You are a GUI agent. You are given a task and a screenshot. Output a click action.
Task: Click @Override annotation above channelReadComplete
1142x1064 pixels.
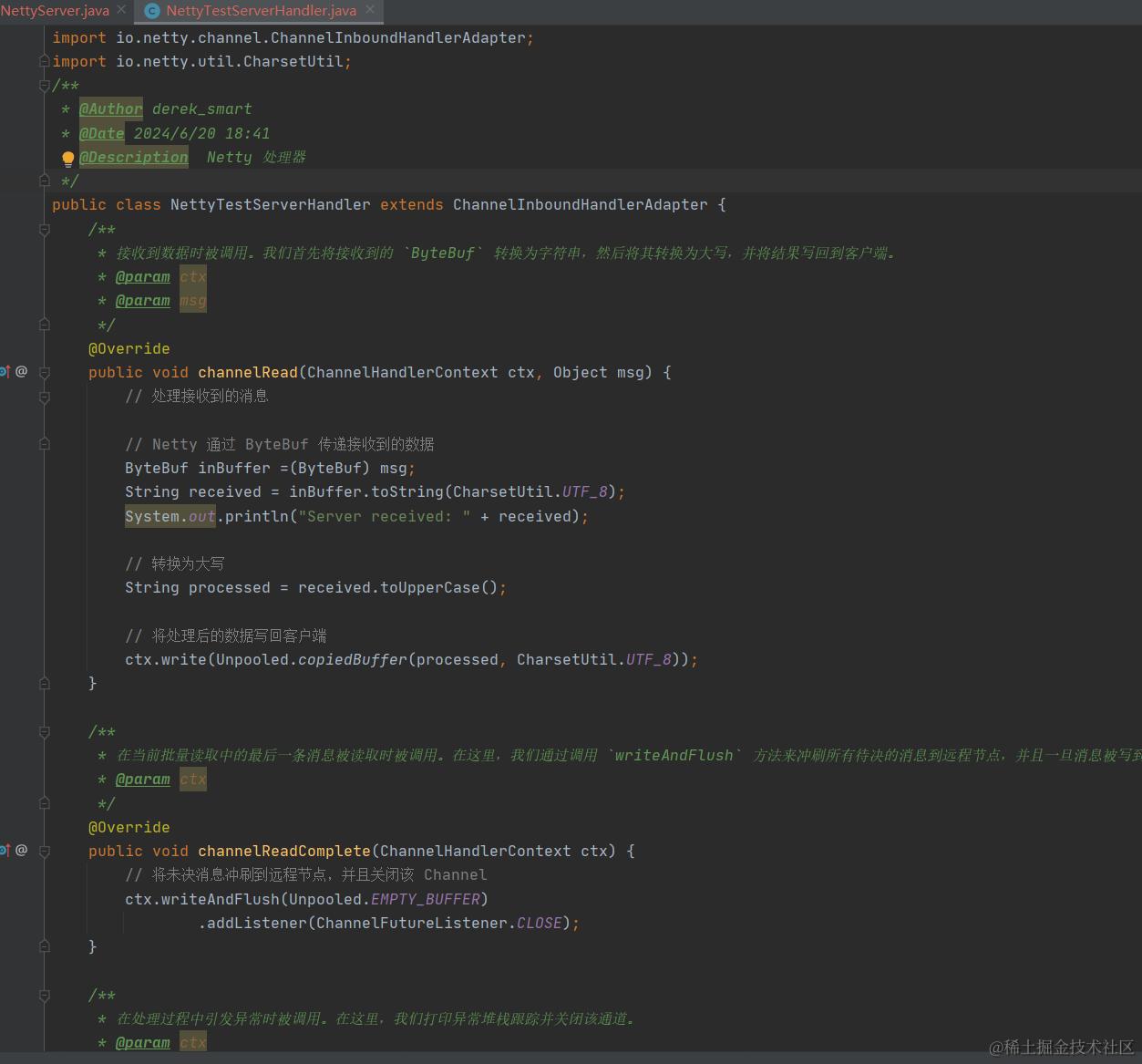[129, 828]
